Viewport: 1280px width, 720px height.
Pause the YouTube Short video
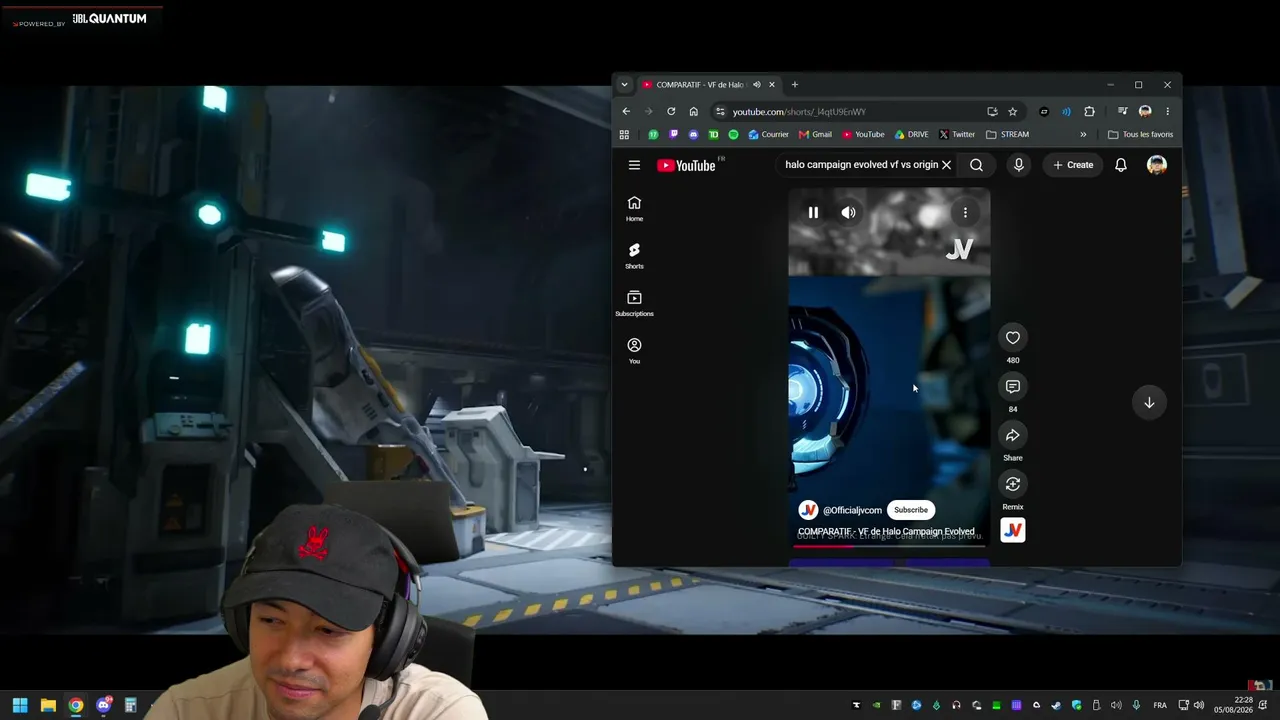(x=813, y=213)
